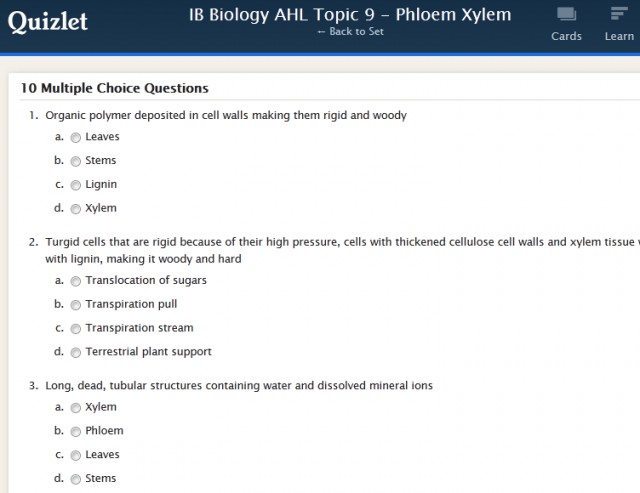Click the Phloem answer label
The width and height of the screenshot is (640, 493).
(104, 431)
